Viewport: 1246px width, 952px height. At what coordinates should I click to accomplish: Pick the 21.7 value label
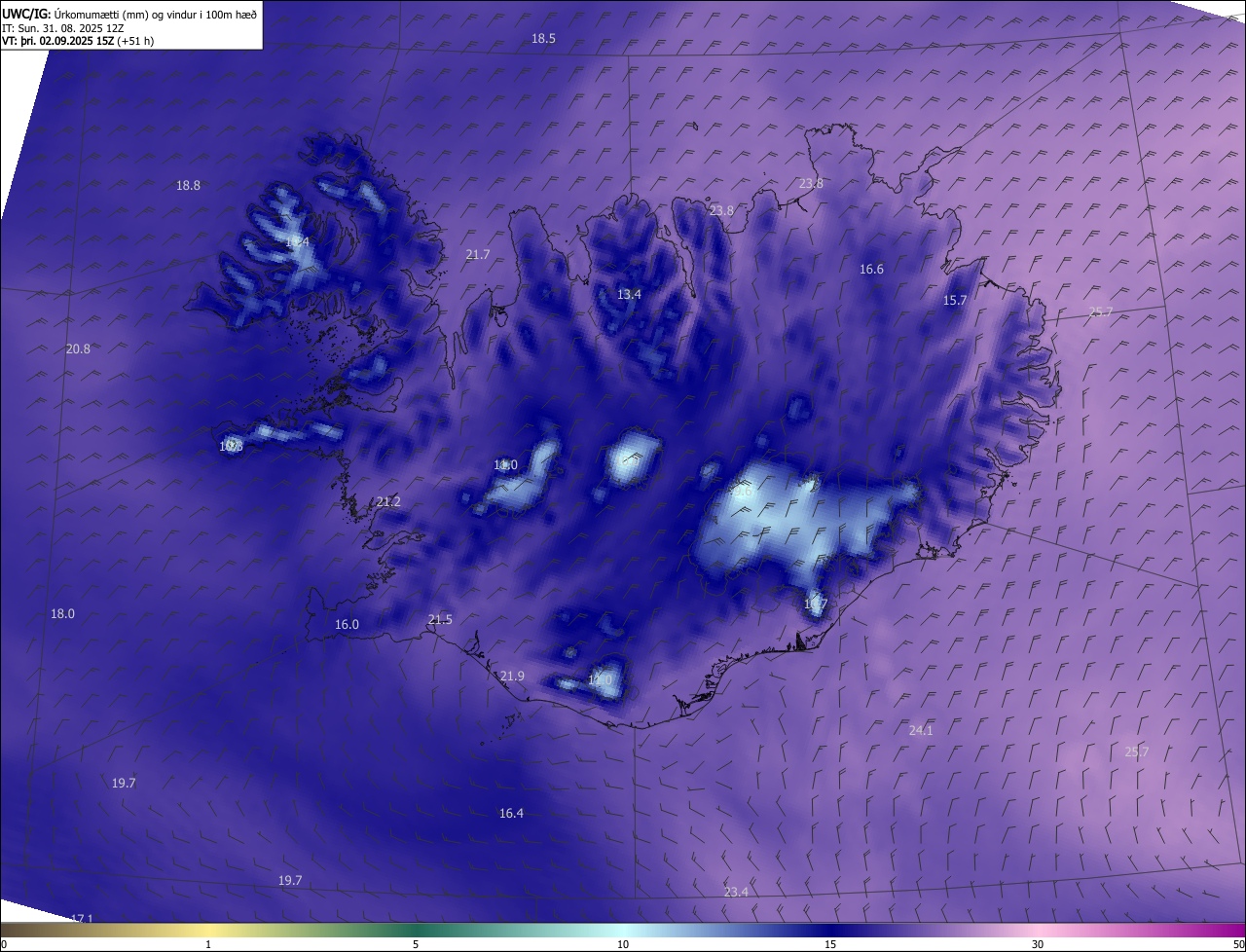478,254
